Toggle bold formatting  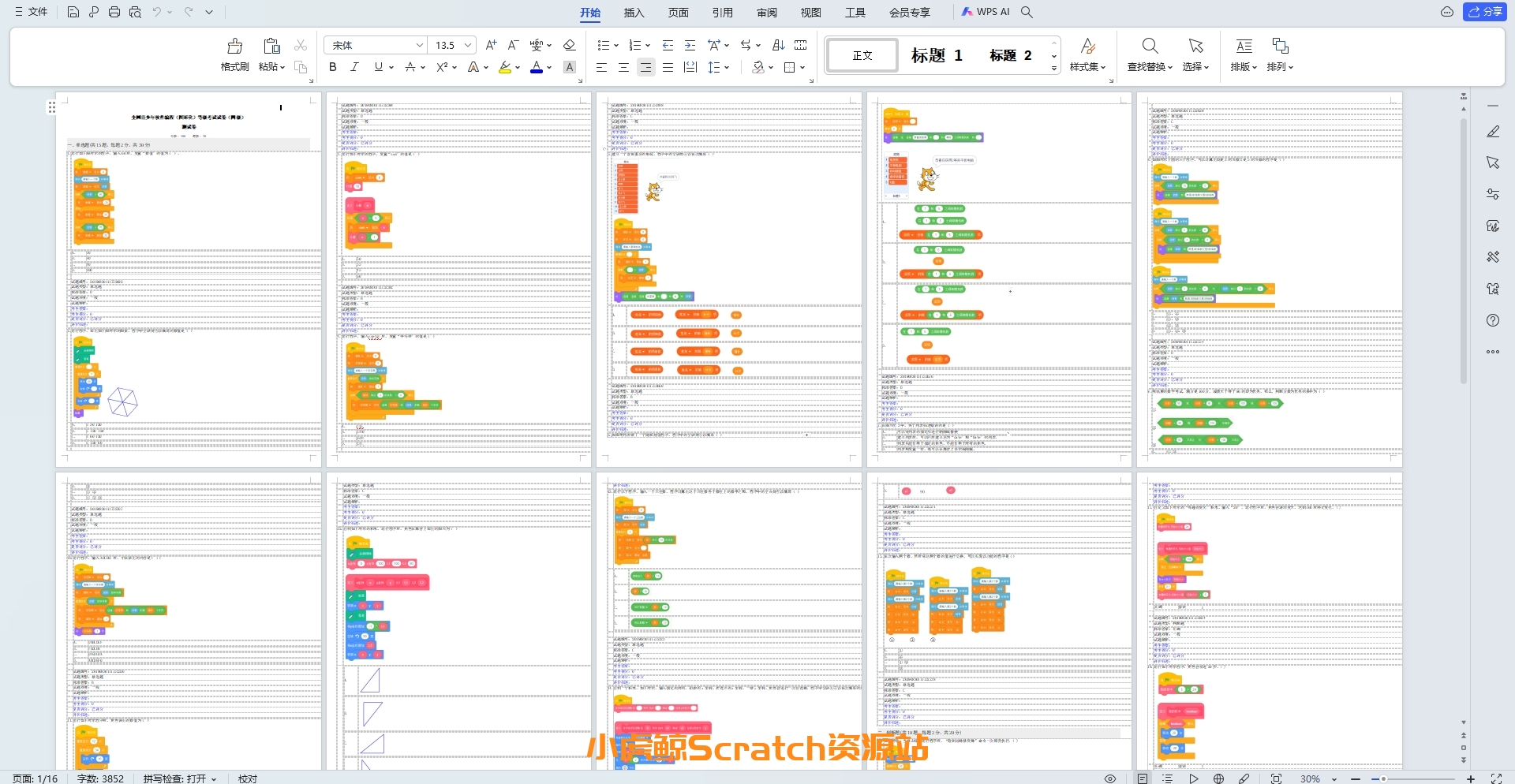point(333,68)
